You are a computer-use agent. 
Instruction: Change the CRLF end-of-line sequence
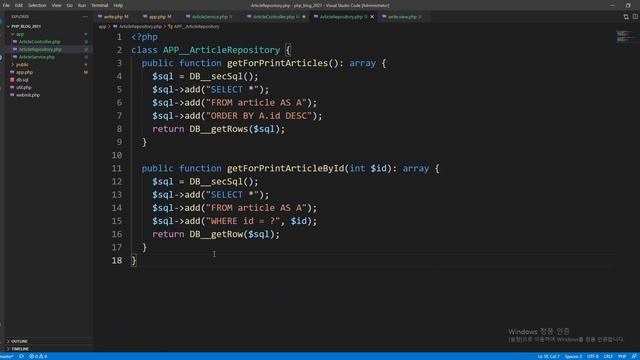[608, 356]
